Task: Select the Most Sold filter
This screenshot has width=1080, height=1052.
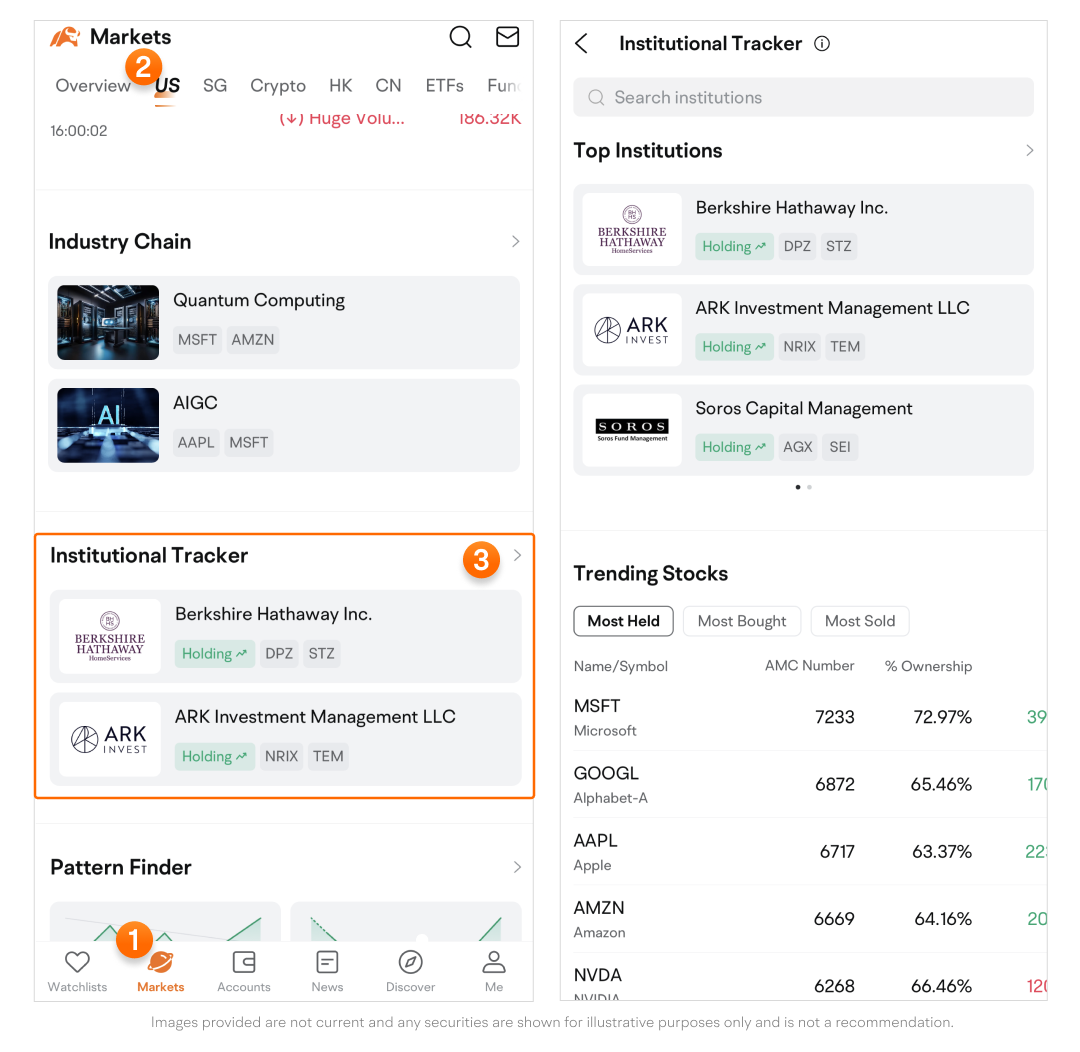Action: click(x=859, y=621)
